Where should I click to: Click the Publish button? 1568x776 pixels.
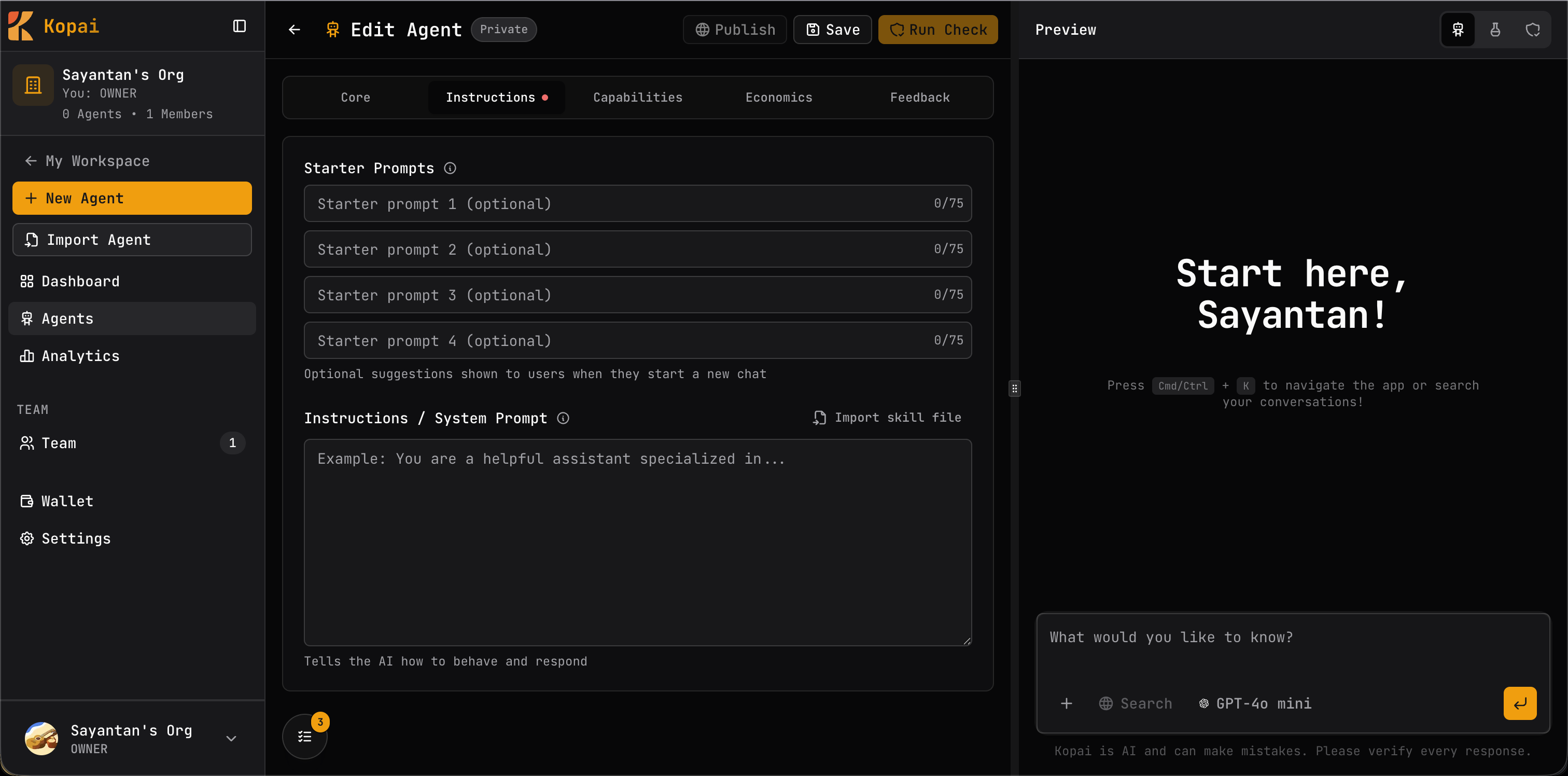[x=735, y=29]
